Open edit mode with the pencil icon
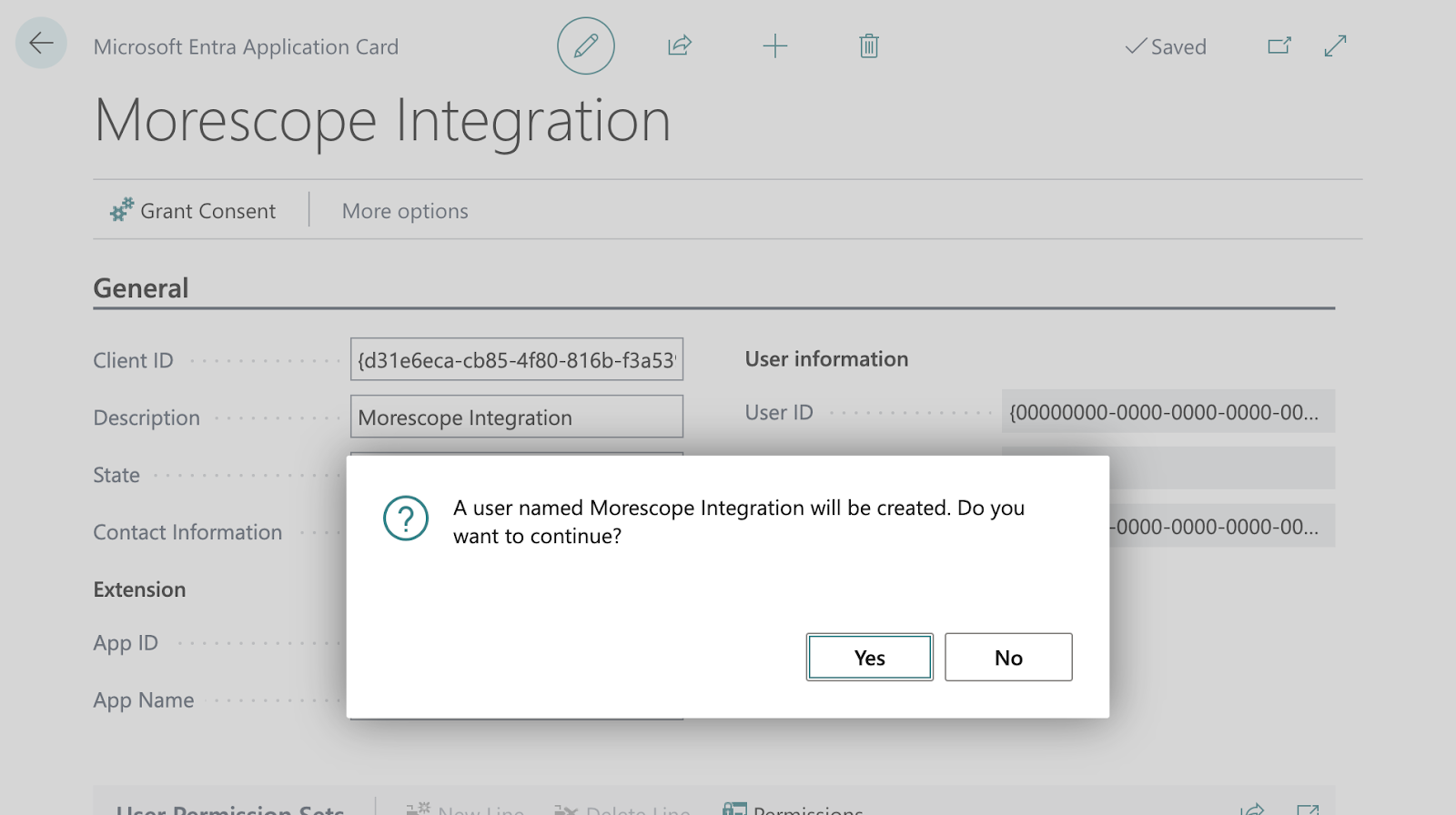 [586, 45]
